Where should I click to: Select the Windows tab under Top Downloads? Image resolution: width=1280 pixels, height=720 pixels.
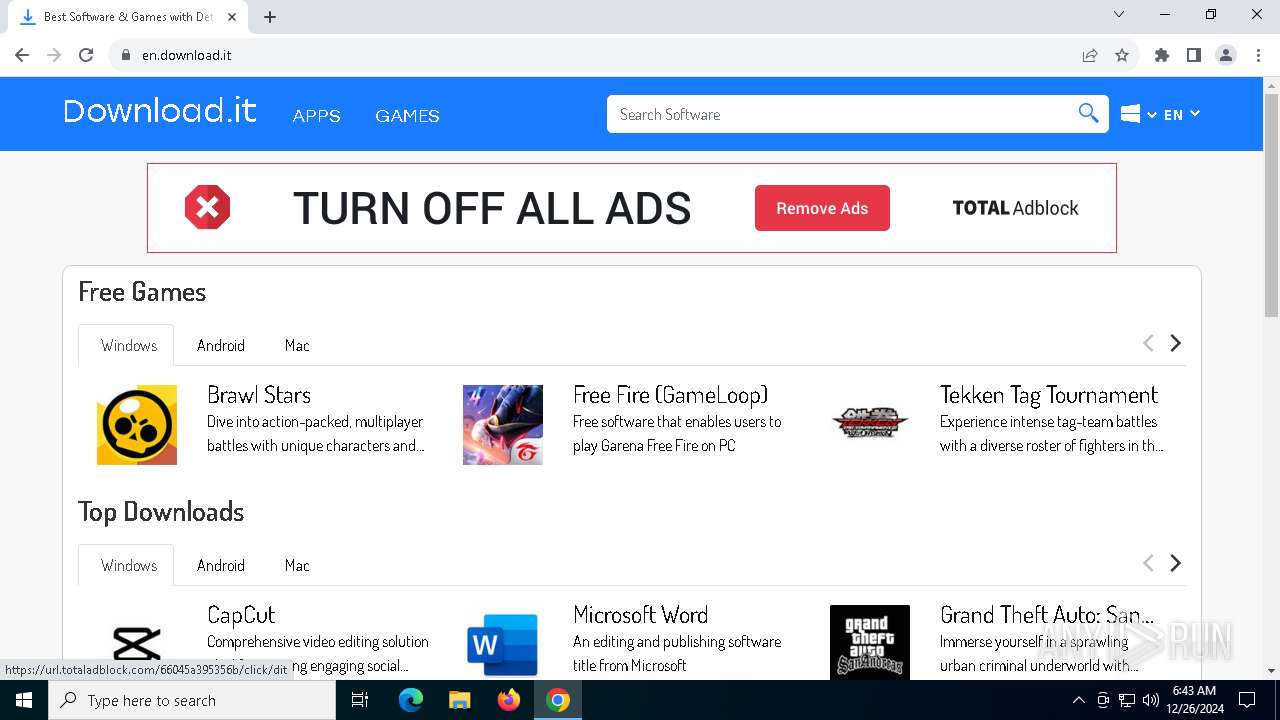128,565
